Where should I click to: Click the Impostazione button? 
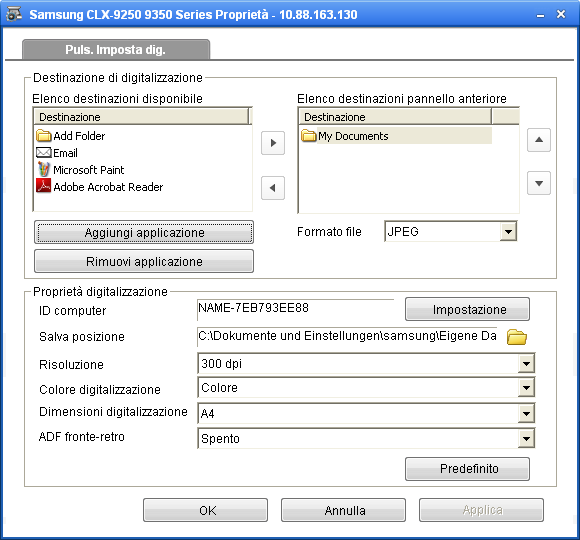tap(468, 309)
